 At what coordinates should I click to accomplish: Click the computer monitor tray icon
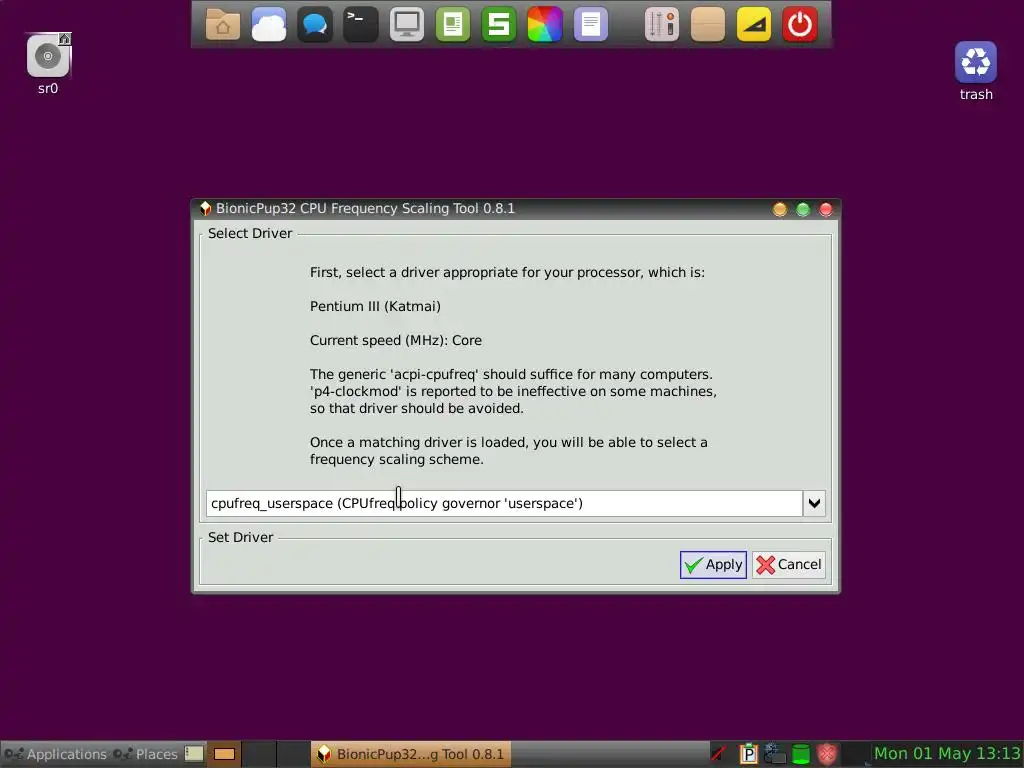[775, 754]
